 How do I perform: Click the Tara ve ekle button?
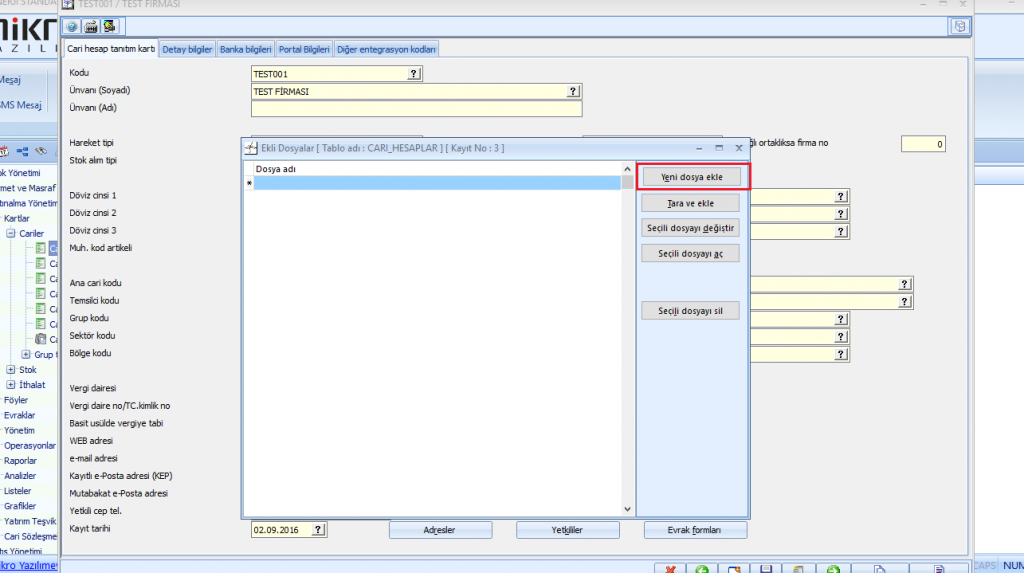click(691, 203)
